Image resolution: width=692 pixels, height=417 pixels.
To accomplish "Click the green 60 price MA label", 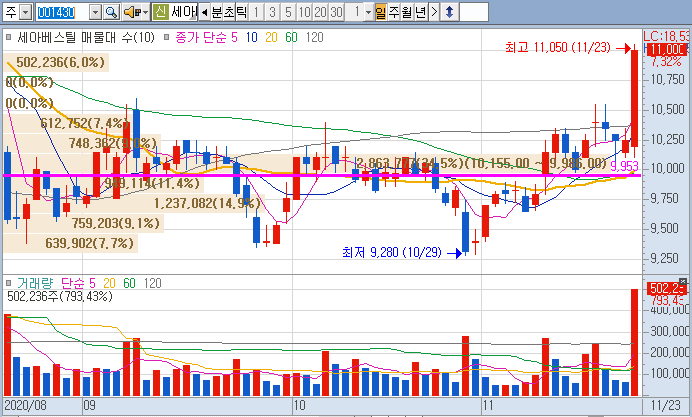I will [x=291, y=38].
